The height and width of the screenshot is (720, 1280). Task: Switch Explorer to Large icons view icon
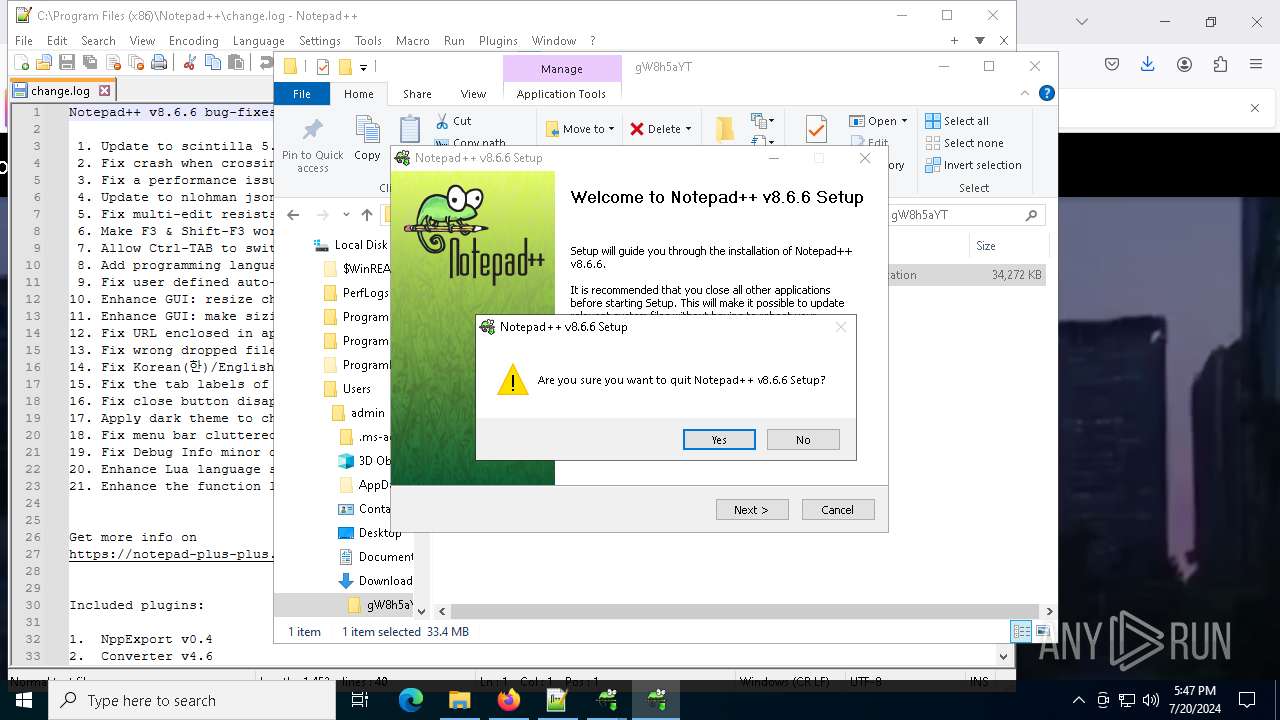(x=1042, y=631)
